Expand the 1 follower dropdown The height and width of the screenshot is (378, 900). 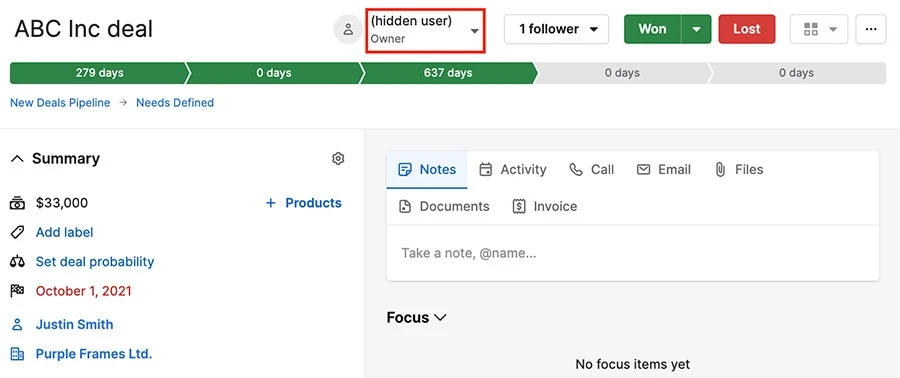click(556, 29)
